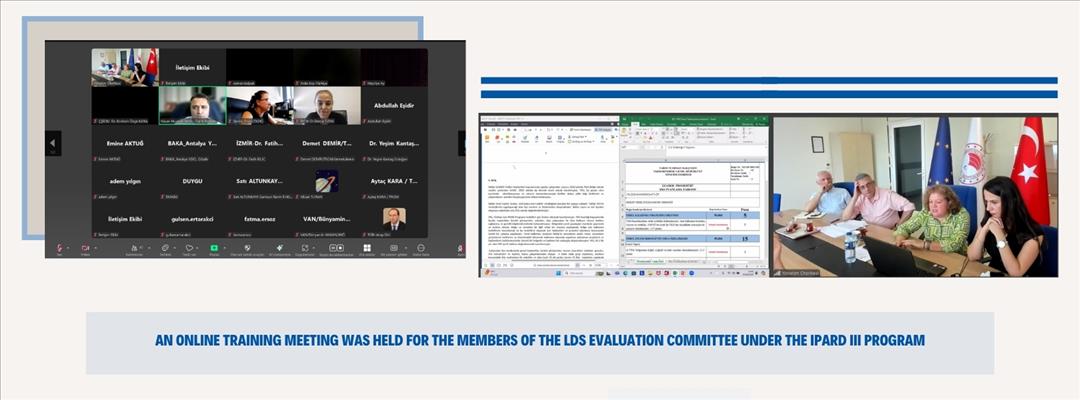Open the AI Companion sparkle icon

[280, 247]
